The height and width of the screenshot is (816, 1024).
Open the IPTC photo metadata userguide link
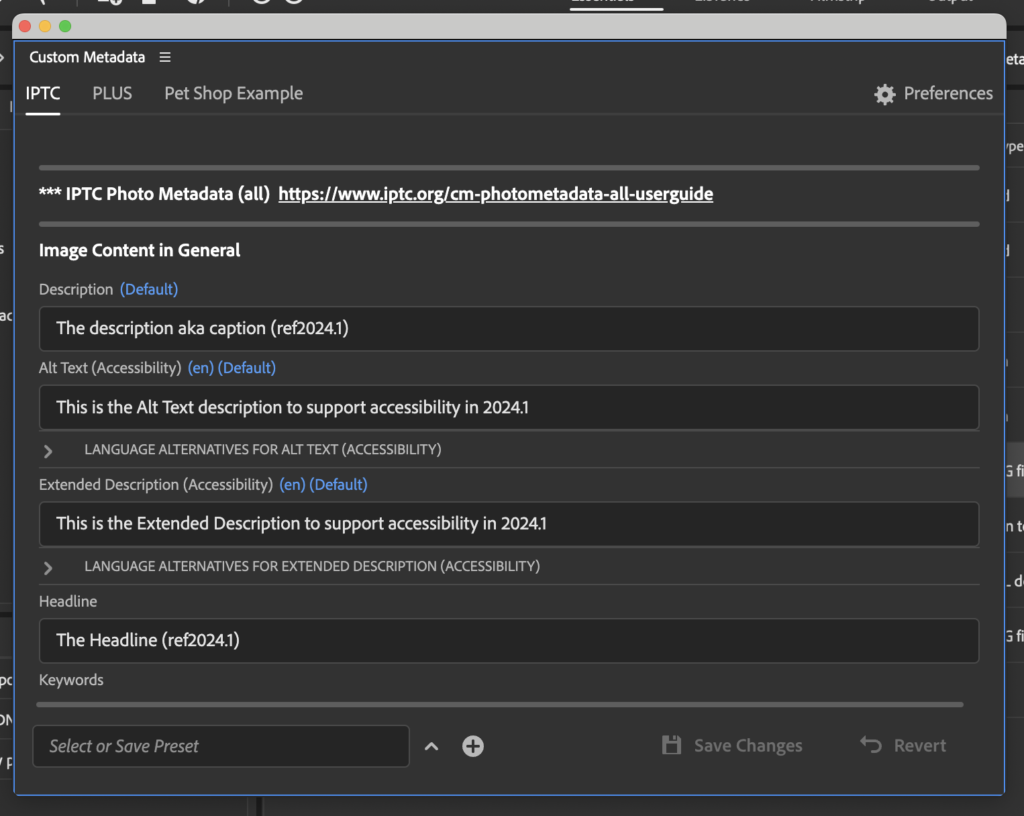point(495,194)
